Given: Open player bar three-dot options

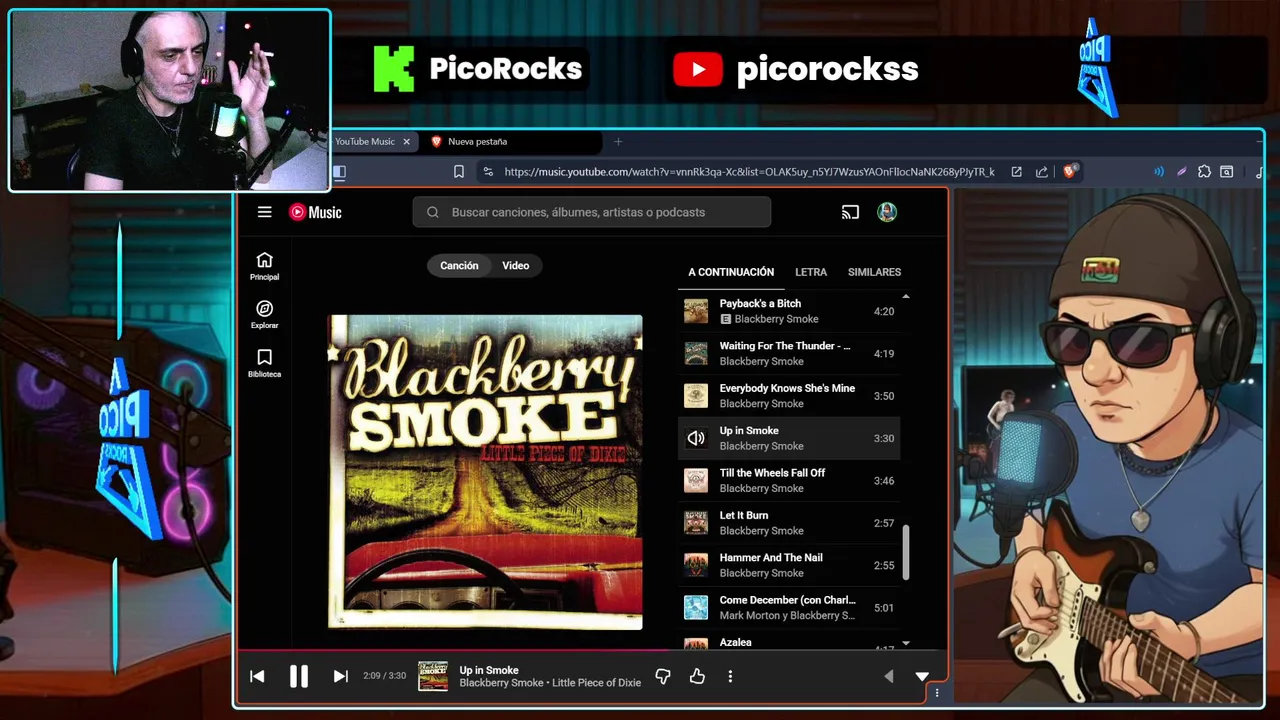Looking at the screenshot, I should click(730, 677).
